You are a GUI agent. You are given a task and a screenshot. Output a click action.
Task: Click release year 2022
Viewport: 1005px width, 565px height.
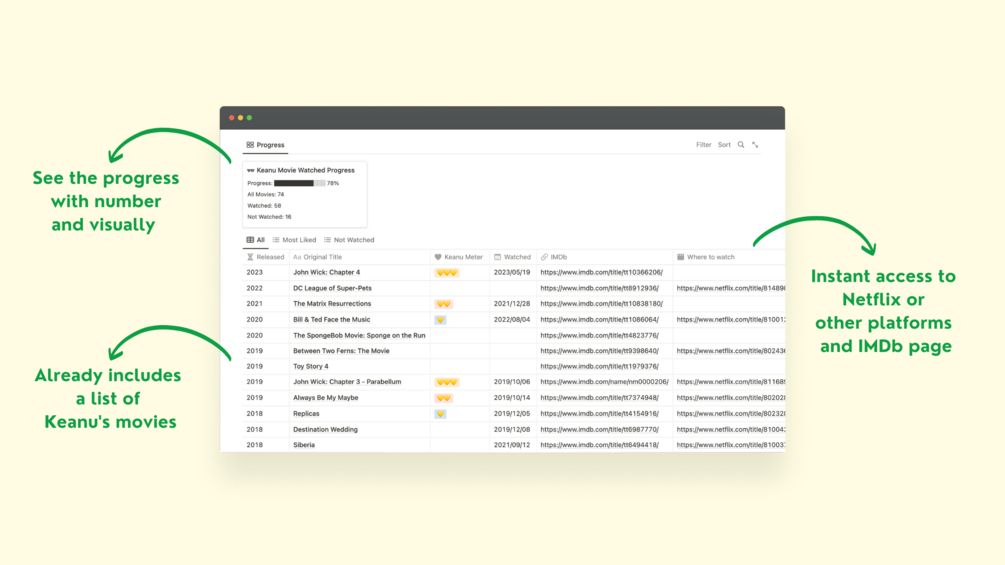point(254,288)
